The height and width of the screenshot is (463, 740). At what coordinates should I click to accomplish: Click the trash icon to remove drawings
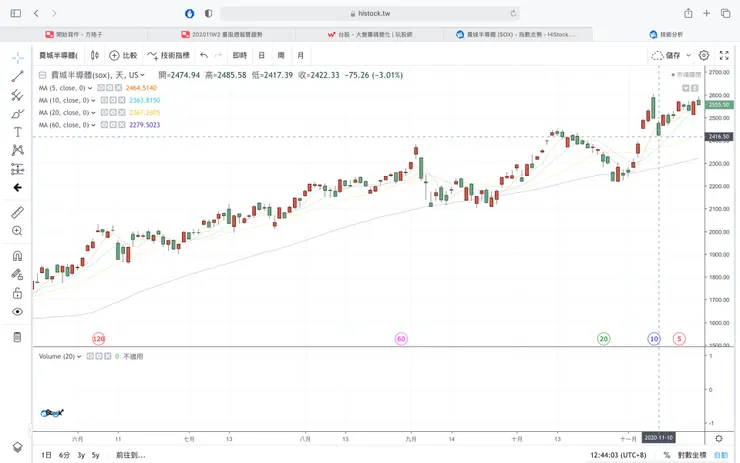point(17,337)
